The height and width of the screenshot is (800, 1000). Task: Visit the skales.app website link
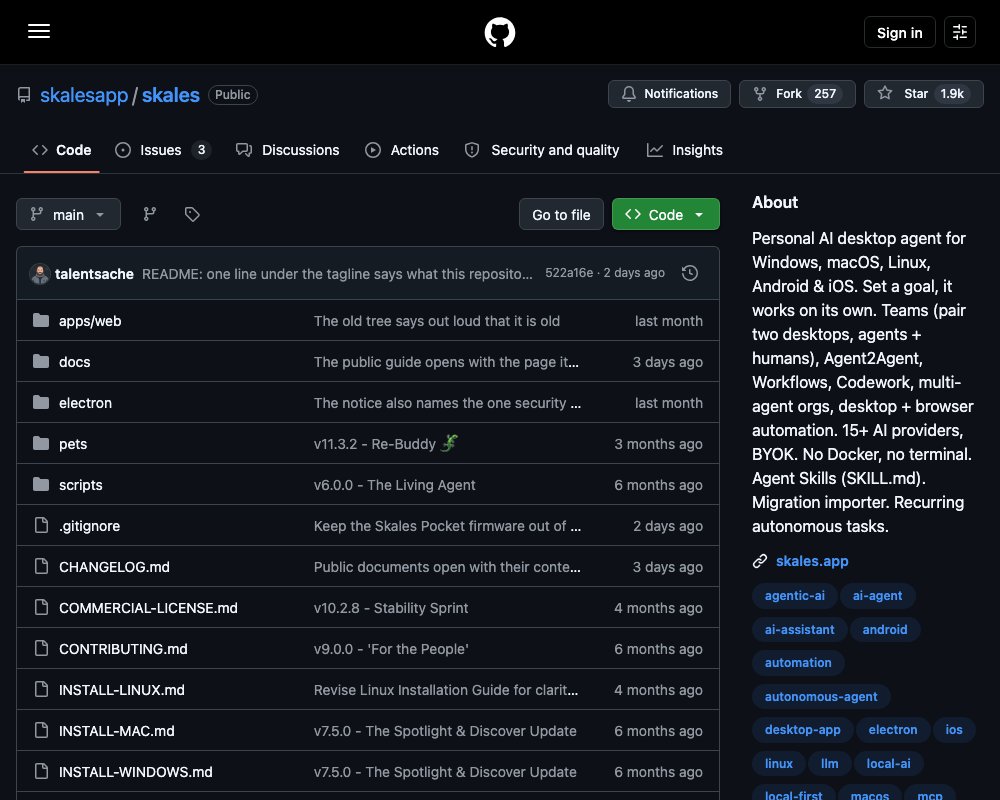tap(812, 561)
